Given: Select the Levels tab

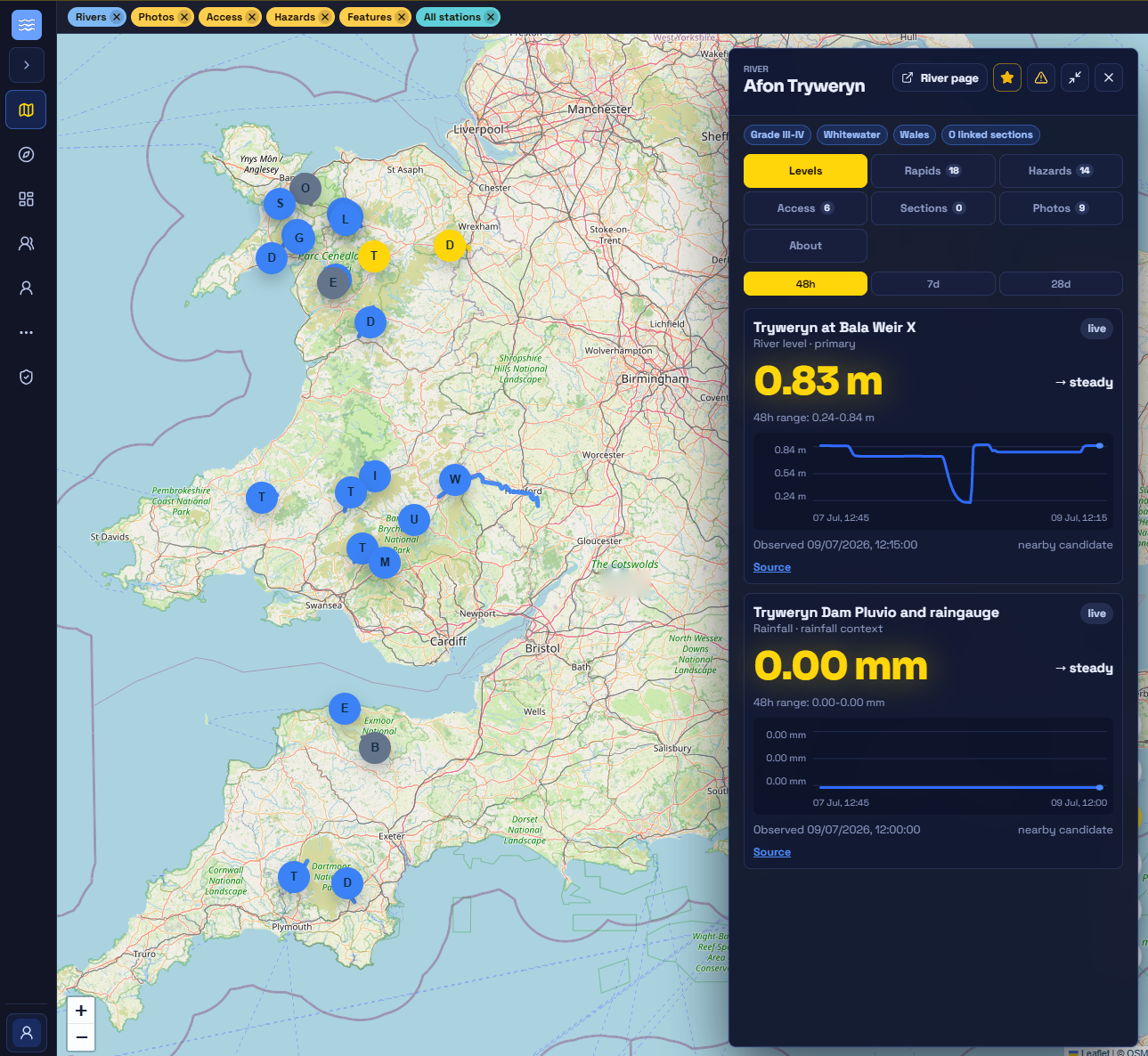Looking at the screenshot, I should (x=805, y=171).
